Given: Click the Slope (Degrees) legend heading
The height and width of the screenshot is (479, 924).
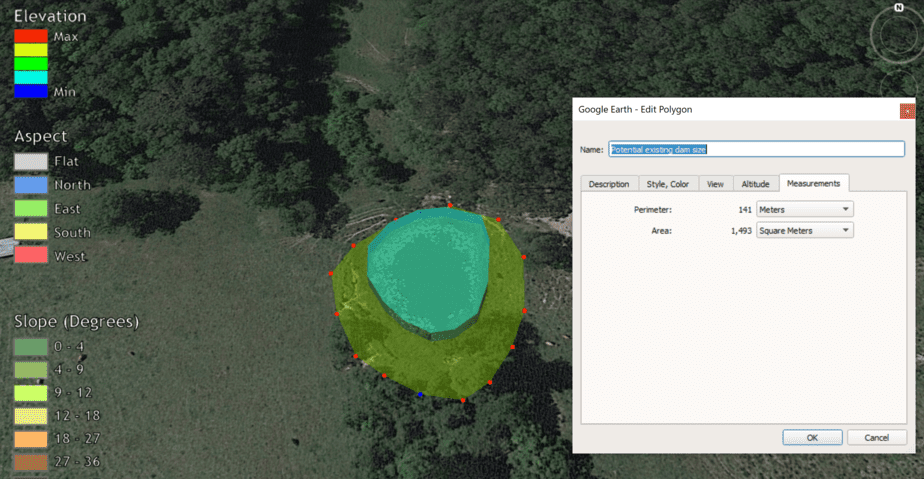Looking at the screenshot, I should point(77,321).
